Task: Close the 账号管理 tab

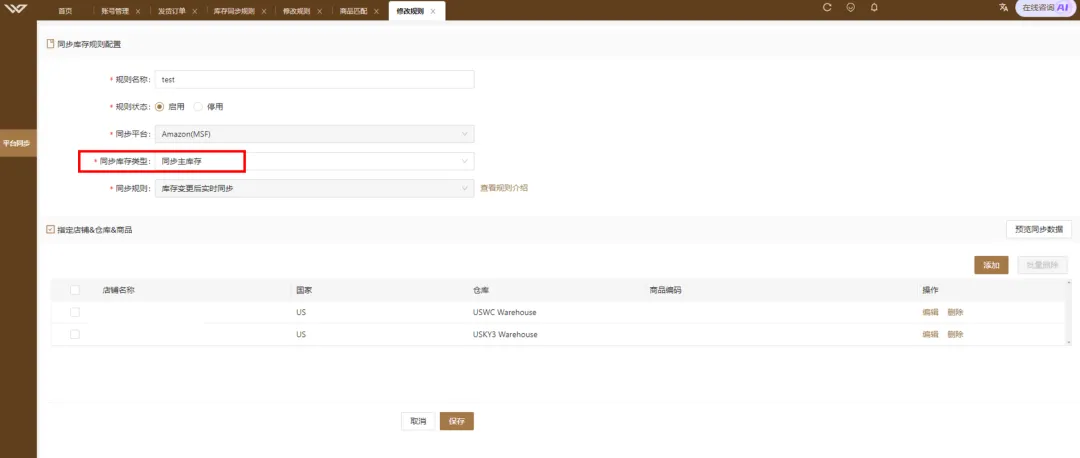Action: 138,12
